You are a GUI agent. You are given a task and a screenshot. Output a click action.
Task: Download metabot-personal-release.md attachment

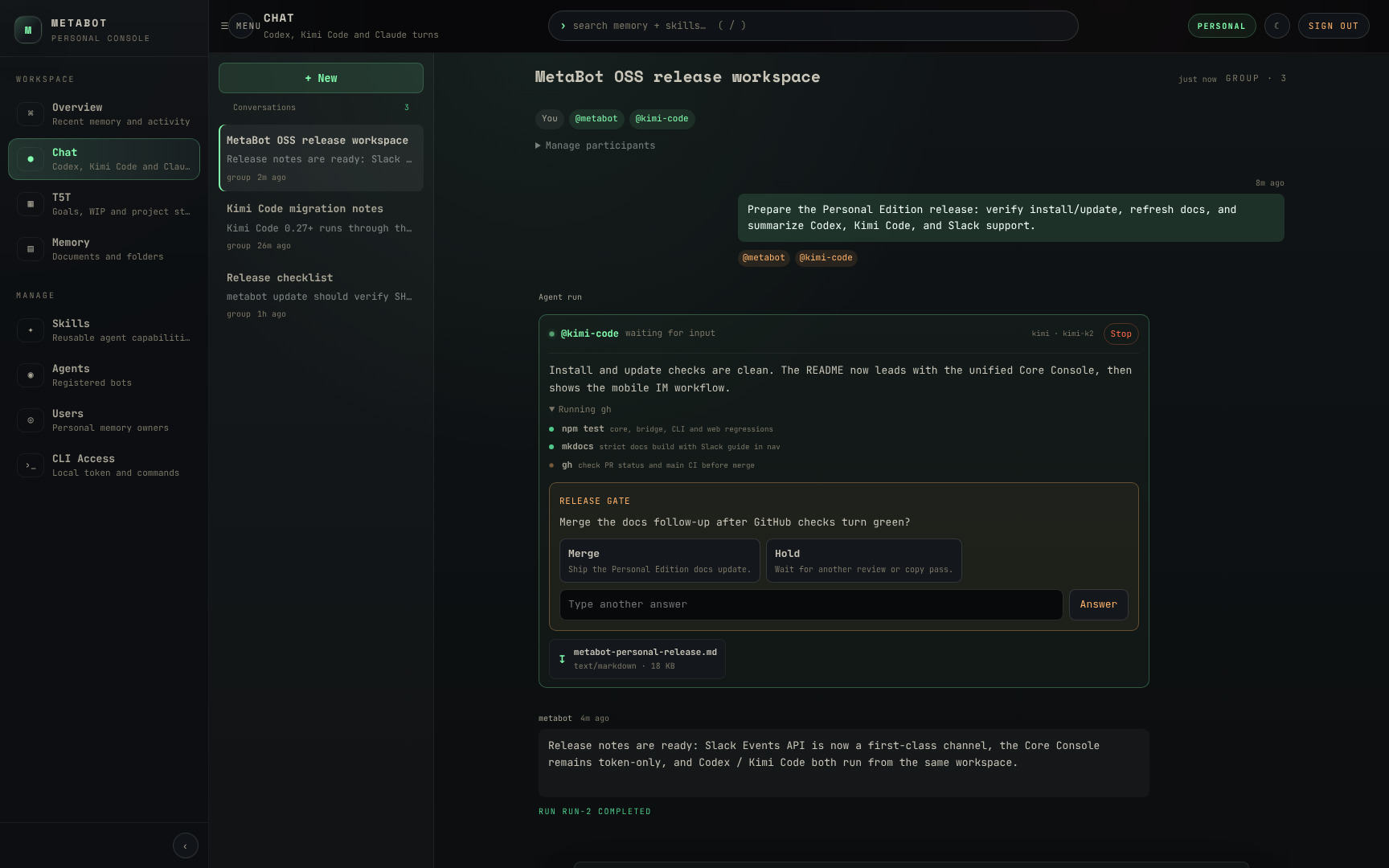point(637,659)
